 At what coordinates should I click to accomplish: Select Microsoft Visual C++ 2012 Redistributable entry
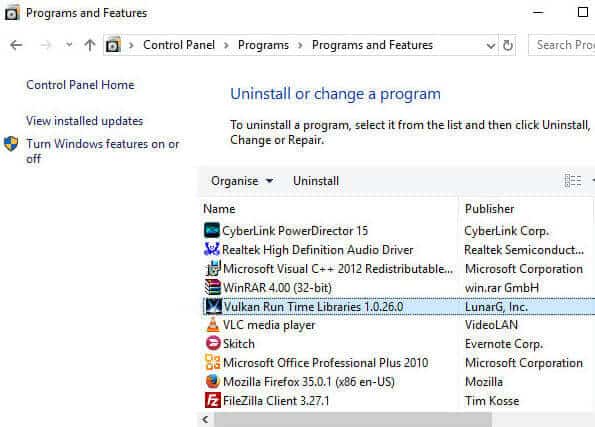[338, 269]
